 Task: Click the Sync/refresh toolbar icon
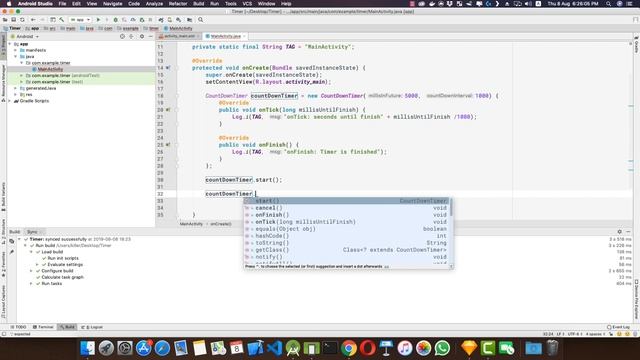click(22, 20)
